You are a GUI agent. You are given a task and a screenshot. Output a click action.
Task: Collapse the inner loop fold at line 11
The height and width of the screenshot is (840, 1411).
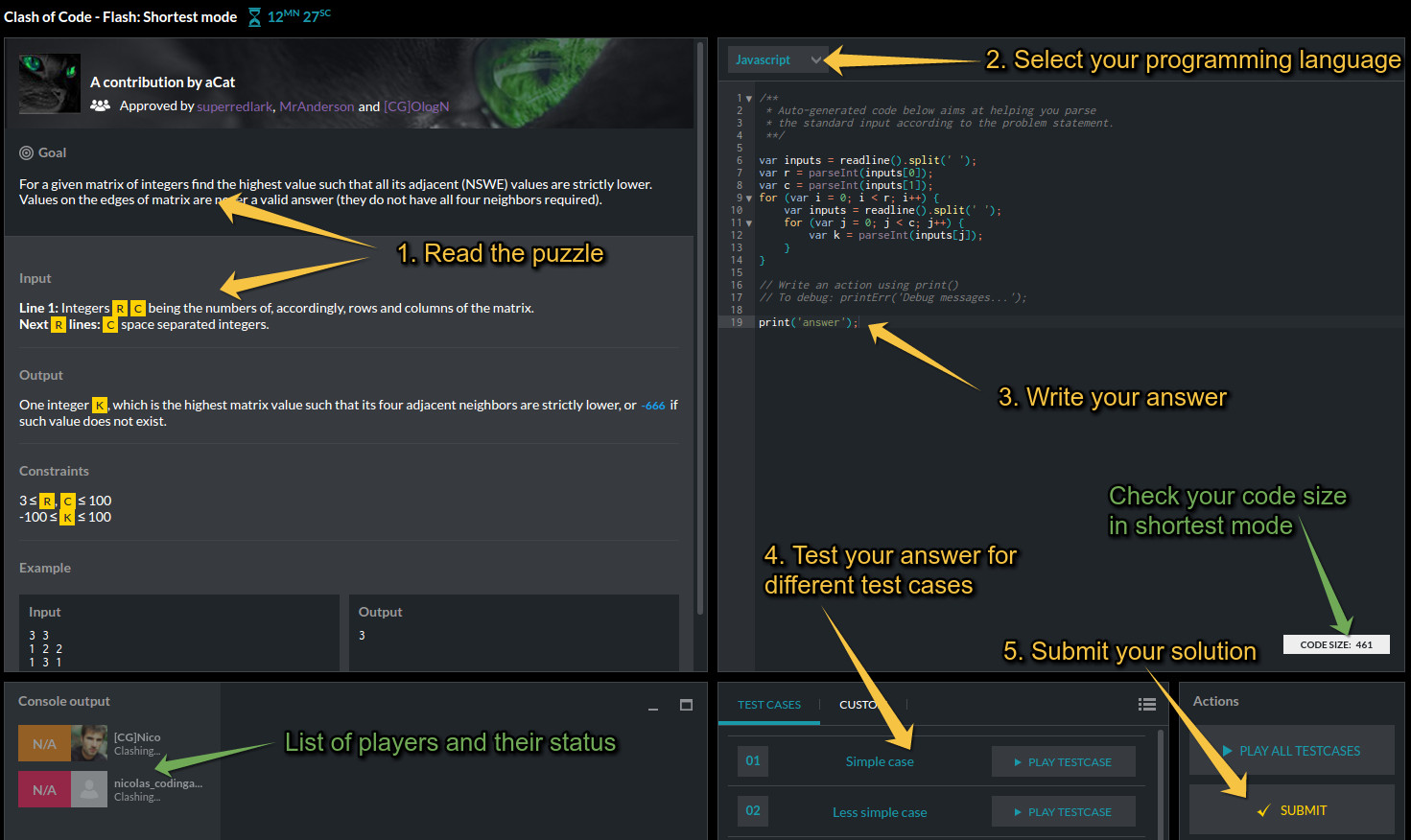click(x=749, y=223)
